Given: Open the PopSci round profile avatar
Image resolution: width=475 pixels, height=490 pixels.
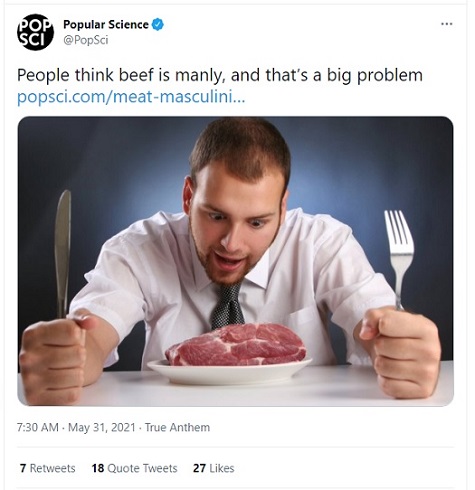Looking at the screenshot, I should (35, 32).
